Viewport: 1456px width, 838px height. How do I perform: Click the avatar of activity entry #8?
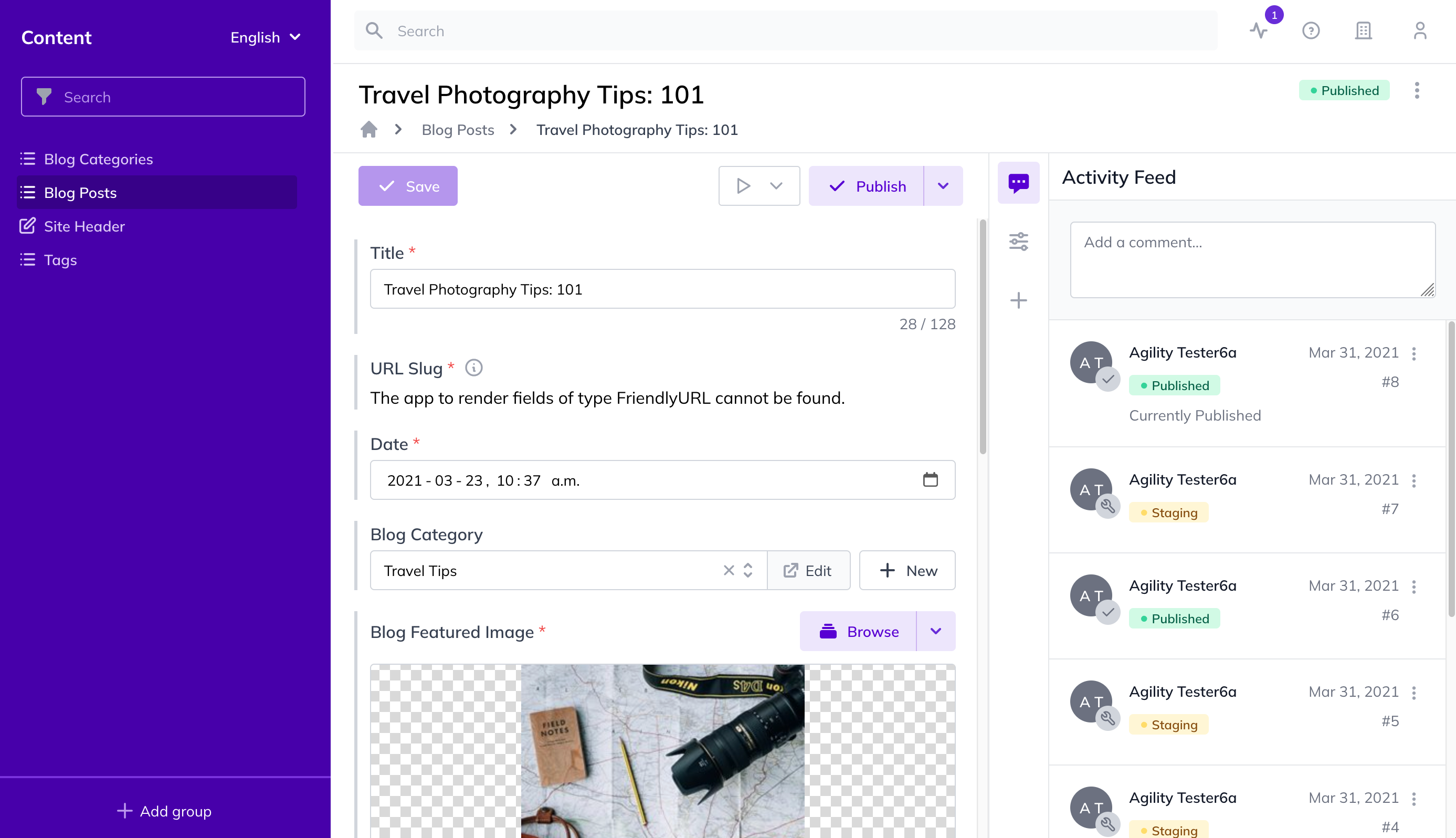[1091, 363]
